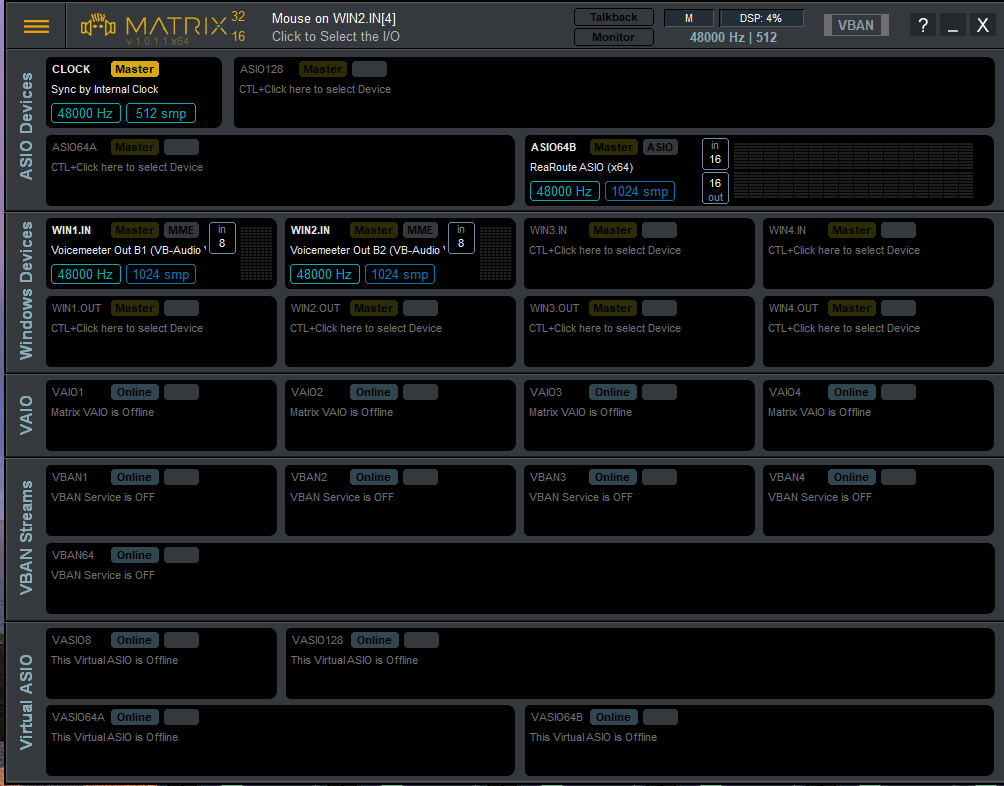1004x786 pixels.
Task: Toggle Online state of VBAN1 stream
Action: pyautogui.click(x=134, y=477)
